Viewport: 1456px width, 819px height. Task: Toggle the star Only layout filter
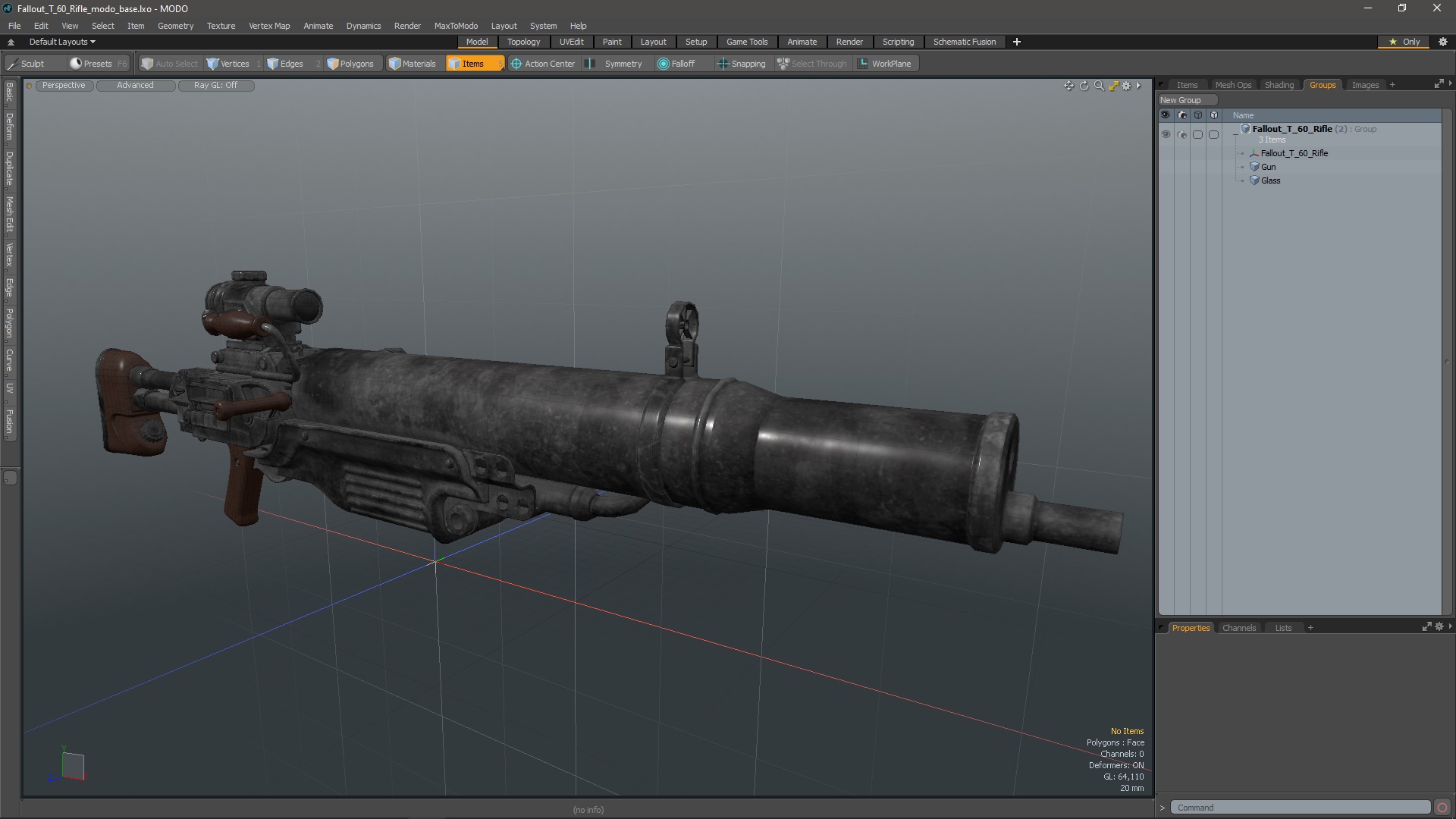click(1404, 42)
